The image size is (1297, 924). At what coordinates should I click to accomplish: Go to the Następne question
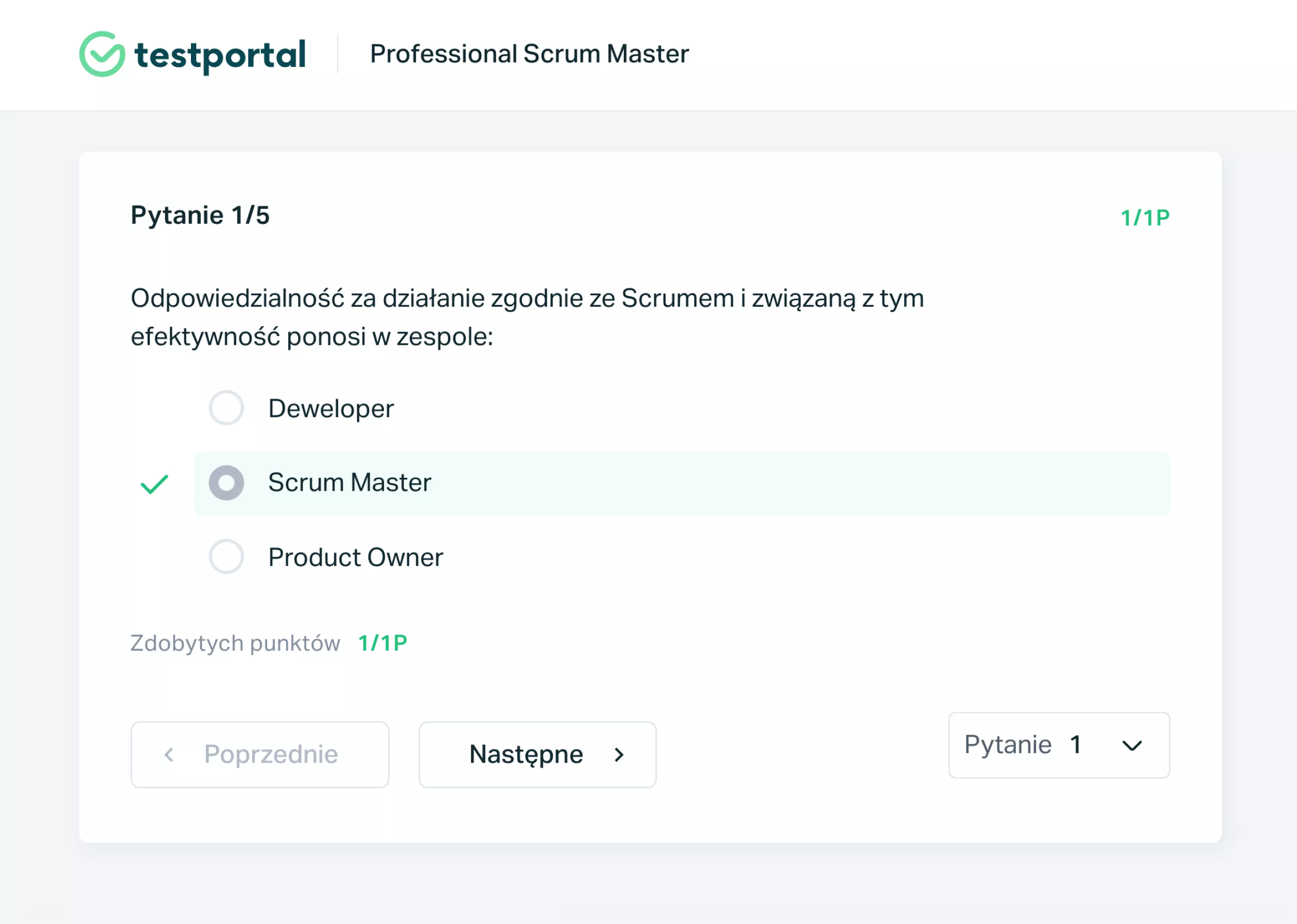[537, 755]
